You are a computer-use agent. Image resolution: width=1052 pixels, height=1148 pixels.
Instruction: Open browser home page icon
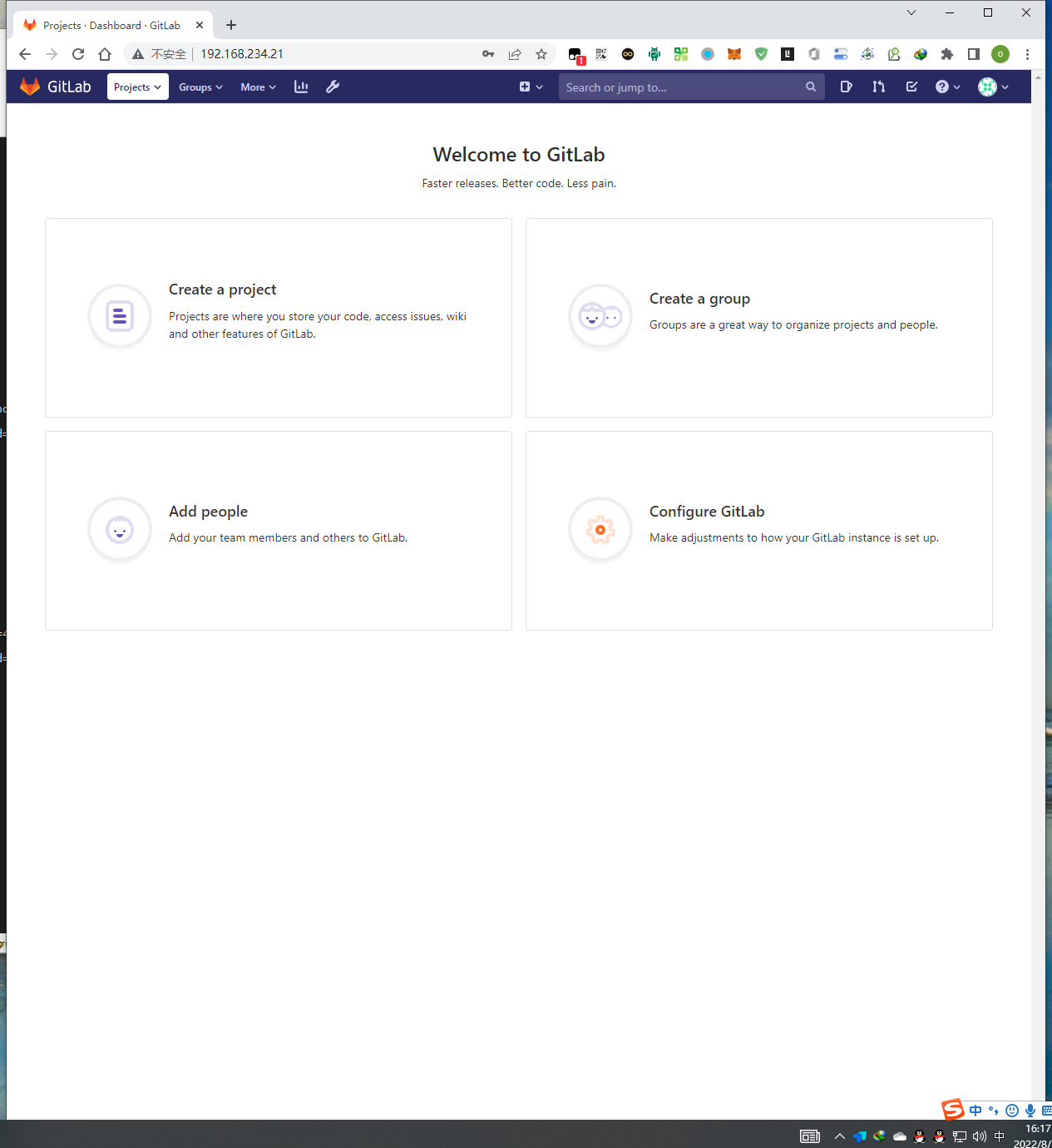pos(105,54)
